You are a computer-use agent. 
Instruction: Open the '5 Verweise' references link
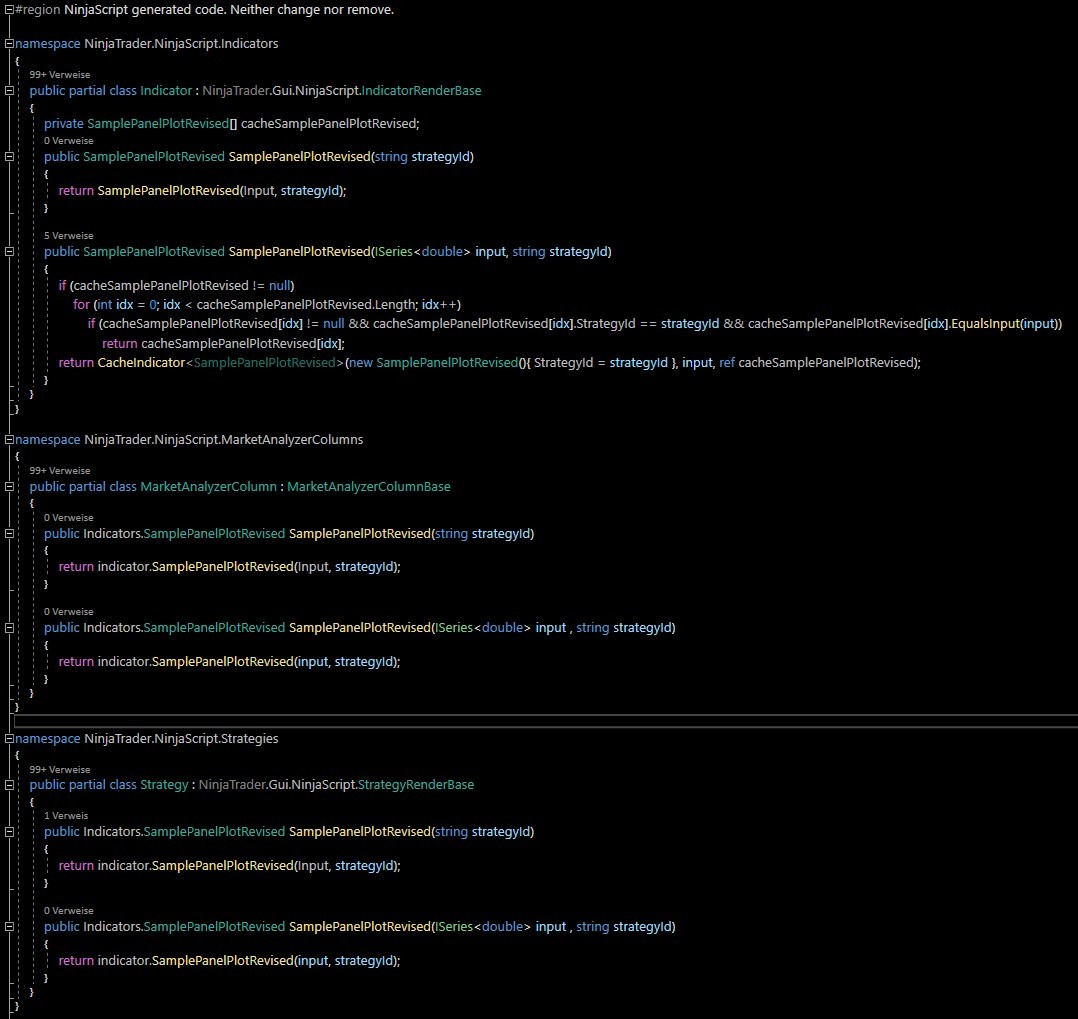69,235
